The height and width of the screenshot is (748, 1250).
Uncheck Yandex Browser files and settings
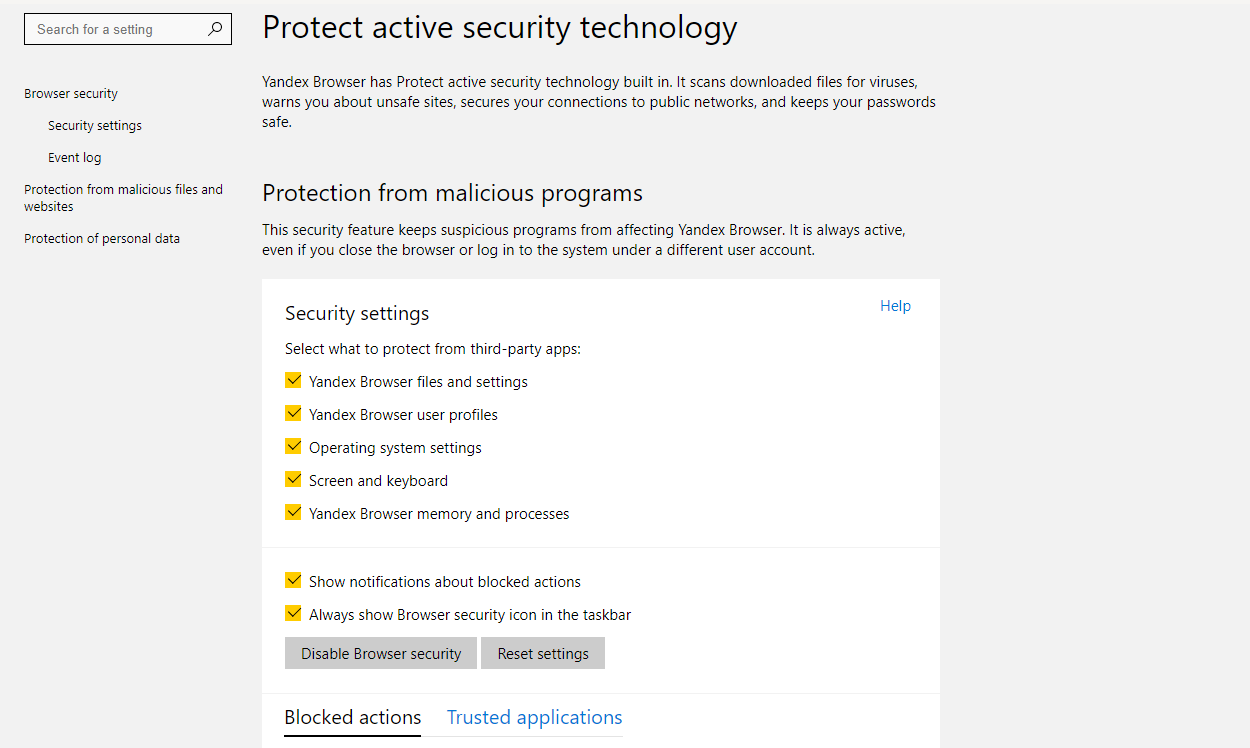[x=293, y=381]
